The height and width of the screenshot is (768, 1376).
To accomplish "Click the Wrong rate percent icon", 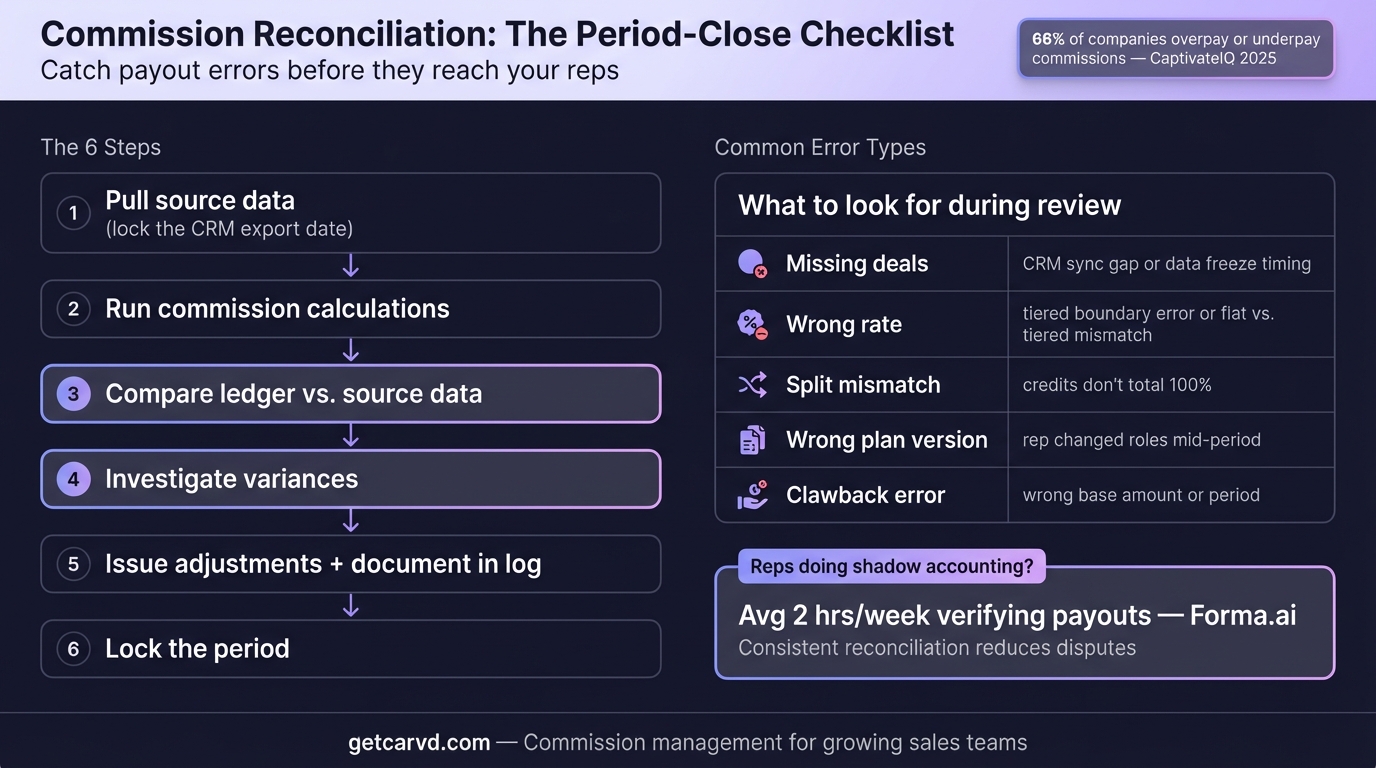I will click(x=752, y=325).
